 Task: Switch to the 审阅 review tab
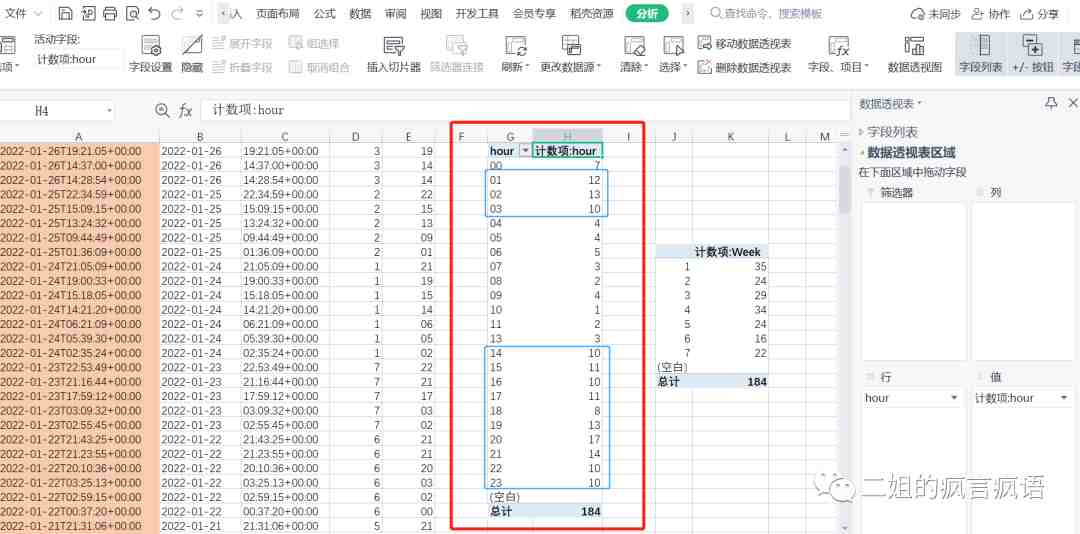click(x=395, y=13)
